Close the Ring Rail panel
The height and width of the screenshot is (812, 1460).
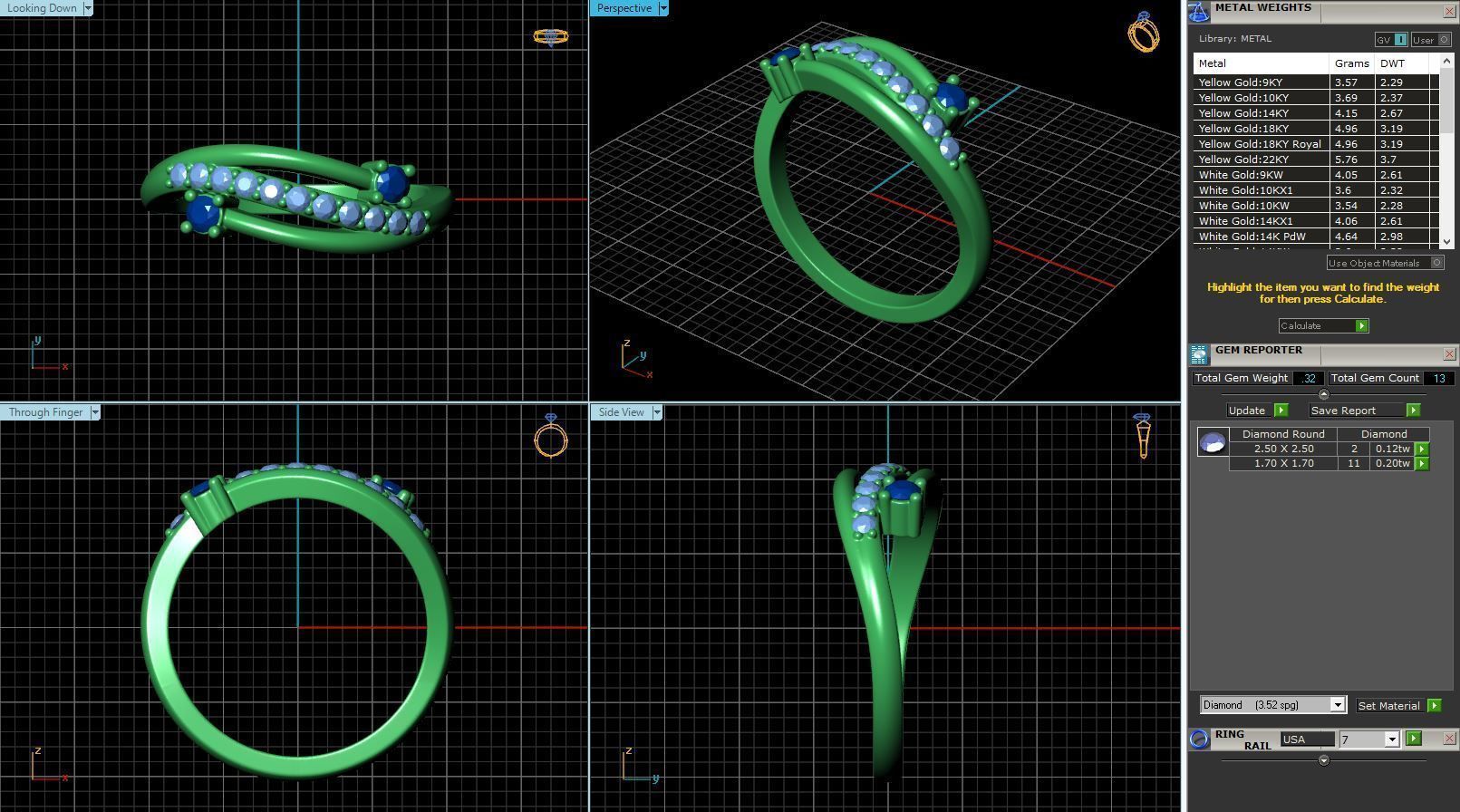point(1448,739)
